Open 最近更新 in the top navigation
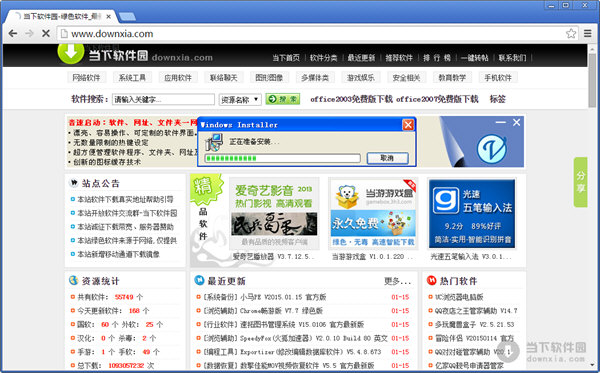 pyautogui.click(x=361, y=58)
